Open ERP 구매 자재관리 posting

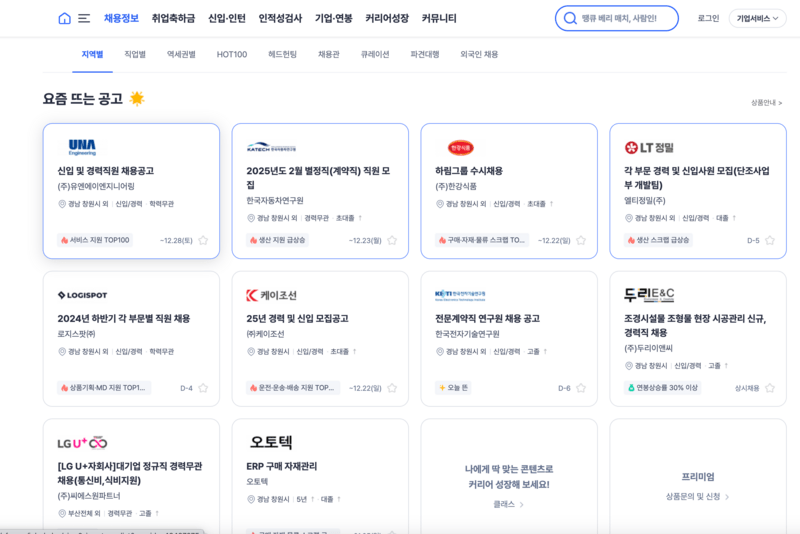[282, 467]
